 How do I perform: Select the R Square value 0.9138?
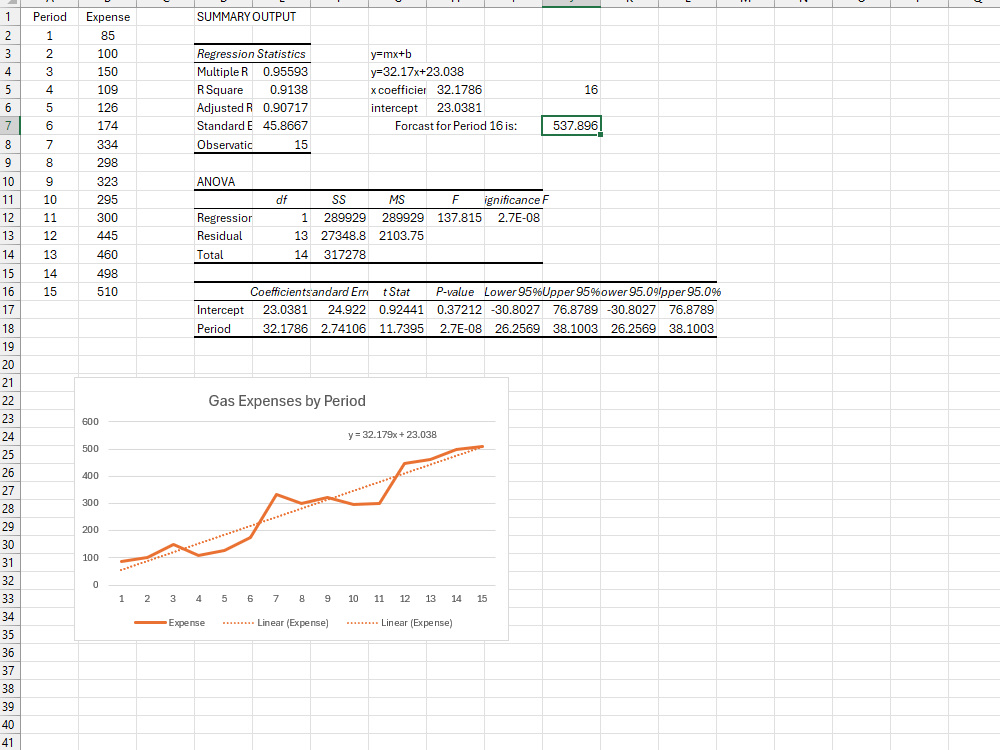(x=281, y=89)
